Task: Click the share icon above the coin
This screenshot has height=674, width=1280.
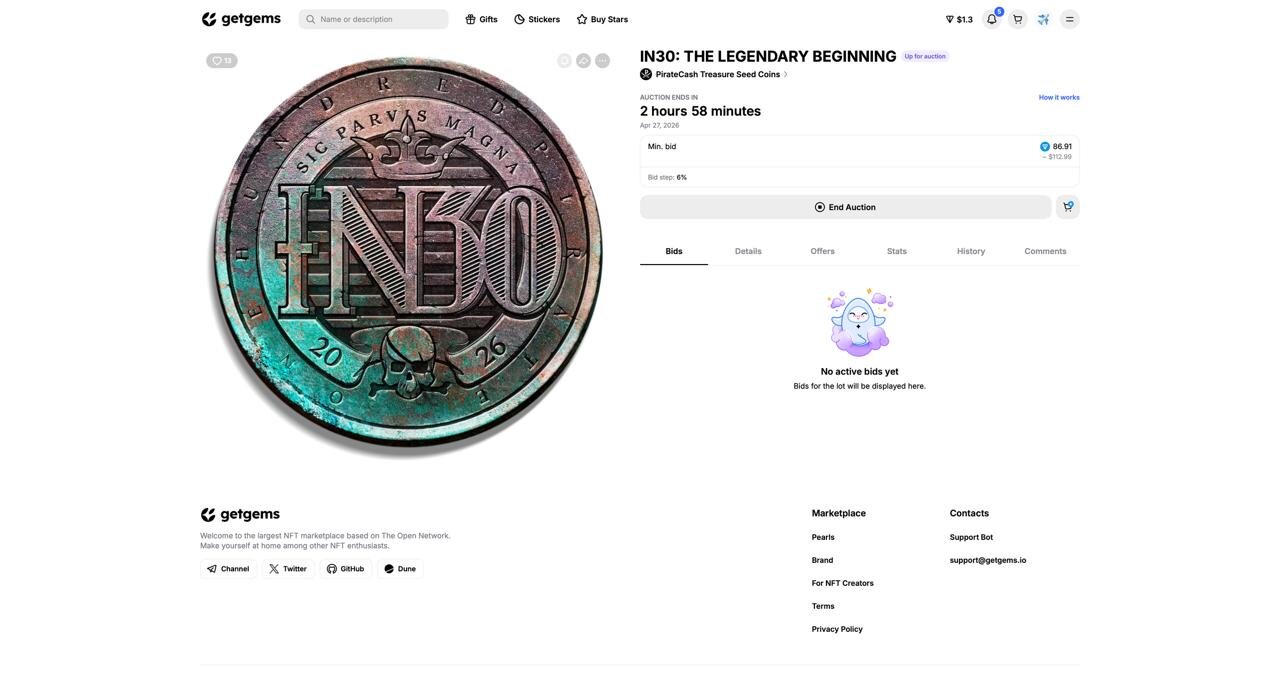Action: pyautogui.click(x=583, y=61)
